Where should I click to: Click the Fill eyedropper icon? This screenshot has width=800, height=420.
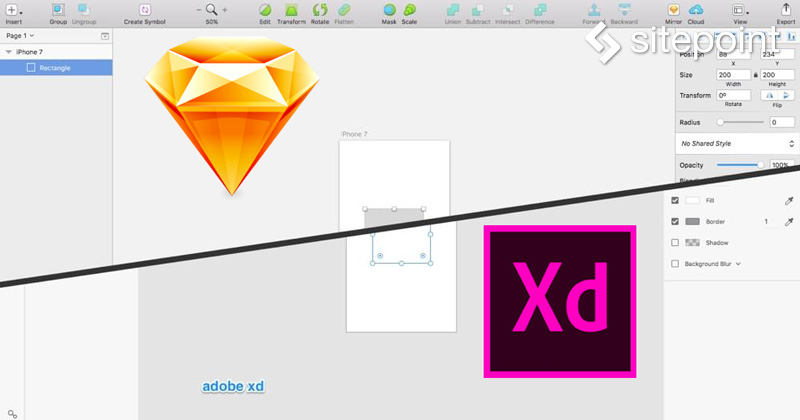pos(789,201)
